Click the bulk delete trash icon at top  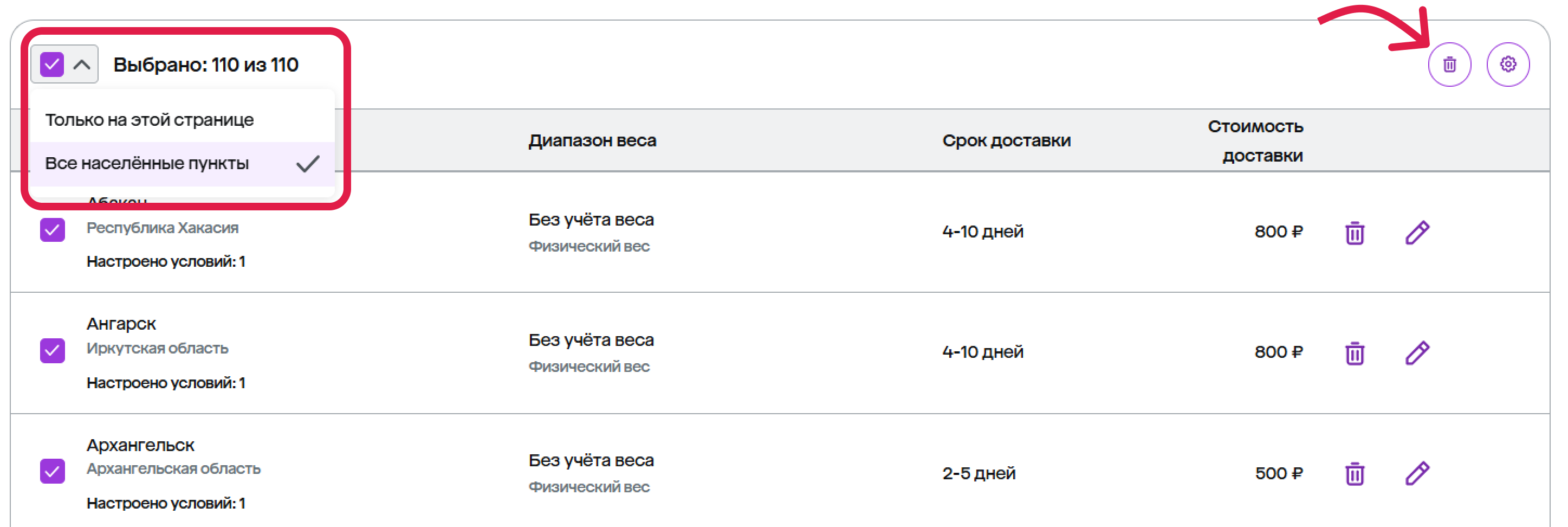(x=1449, y=65)
